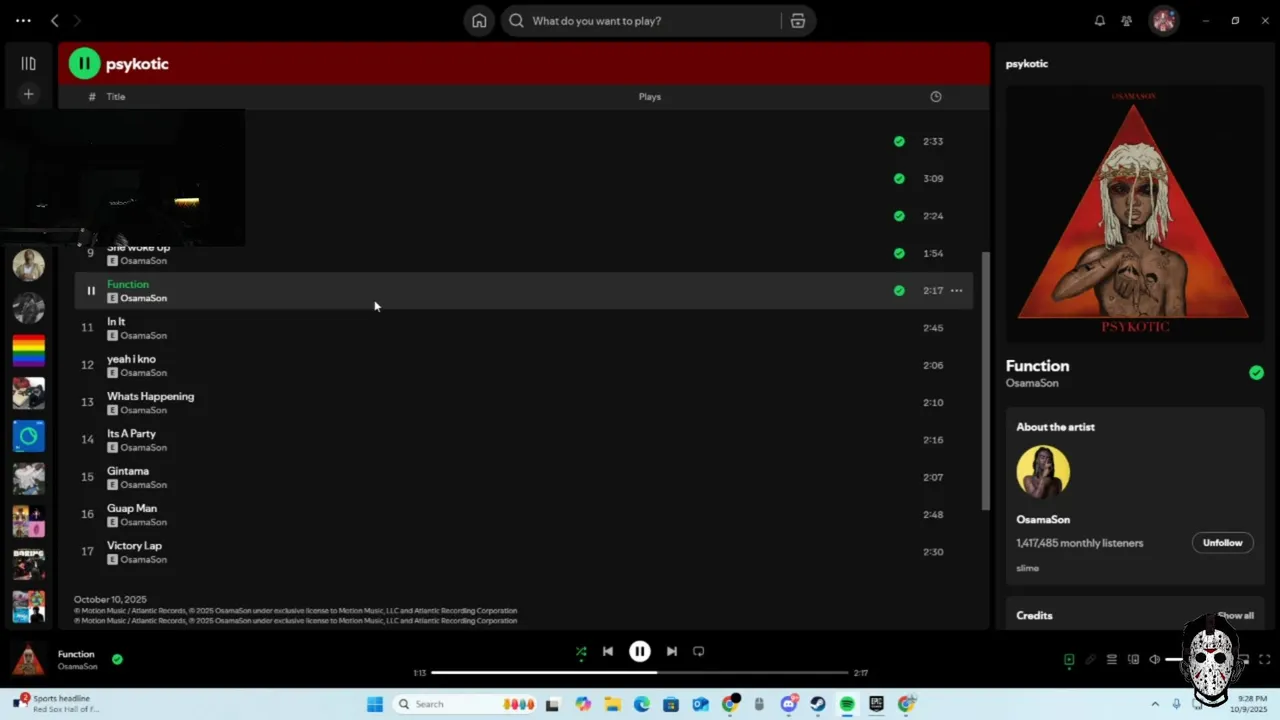Pause playback with the center player button
Viewport: 1280px width, 720px height.
click(x=640, y=651)
